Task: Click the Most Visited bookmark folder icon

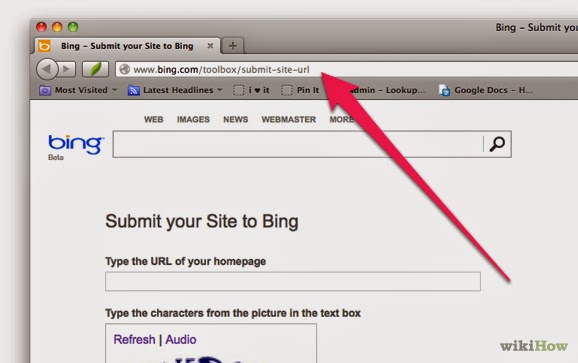Action: coord(45,90)
